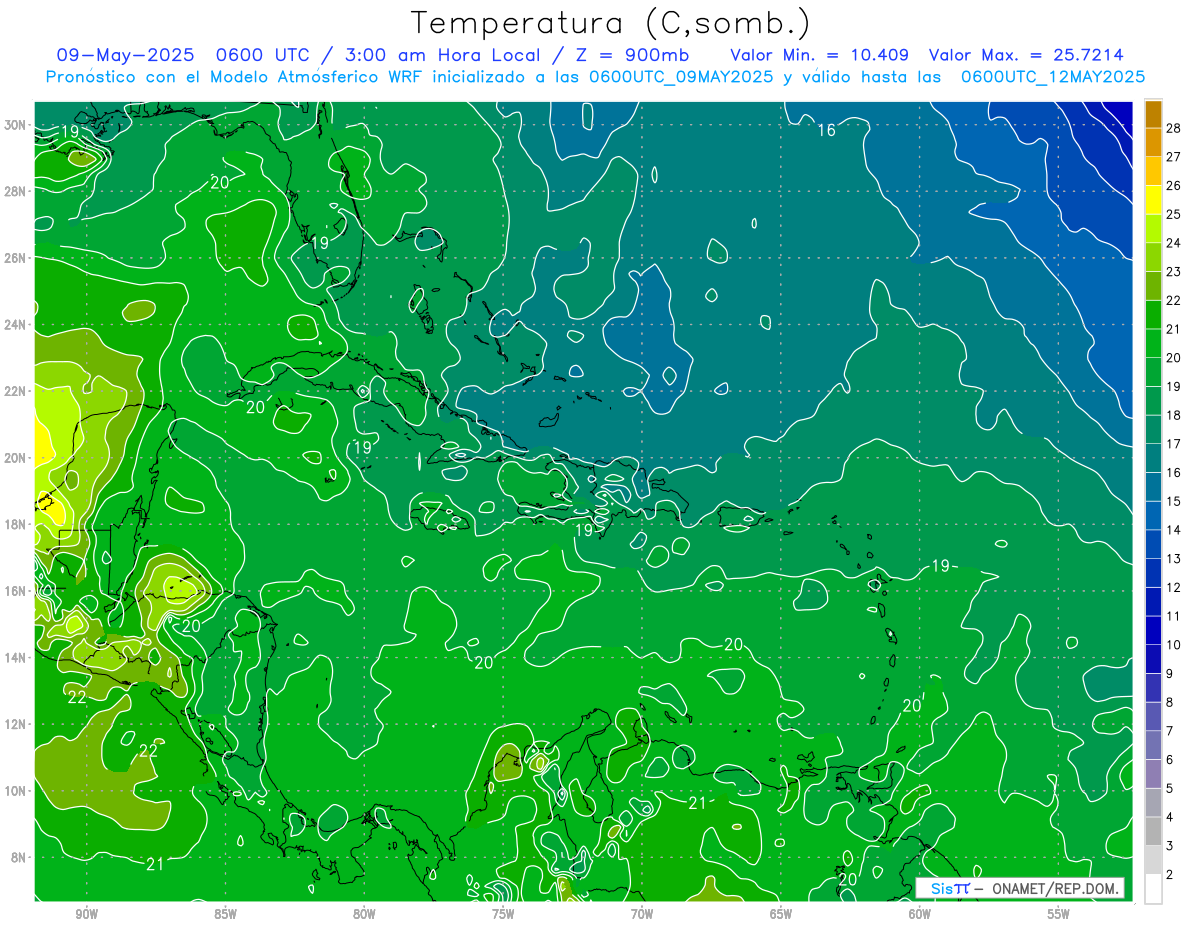Click the 60W longitude axis label

click(x=920, y=913)
